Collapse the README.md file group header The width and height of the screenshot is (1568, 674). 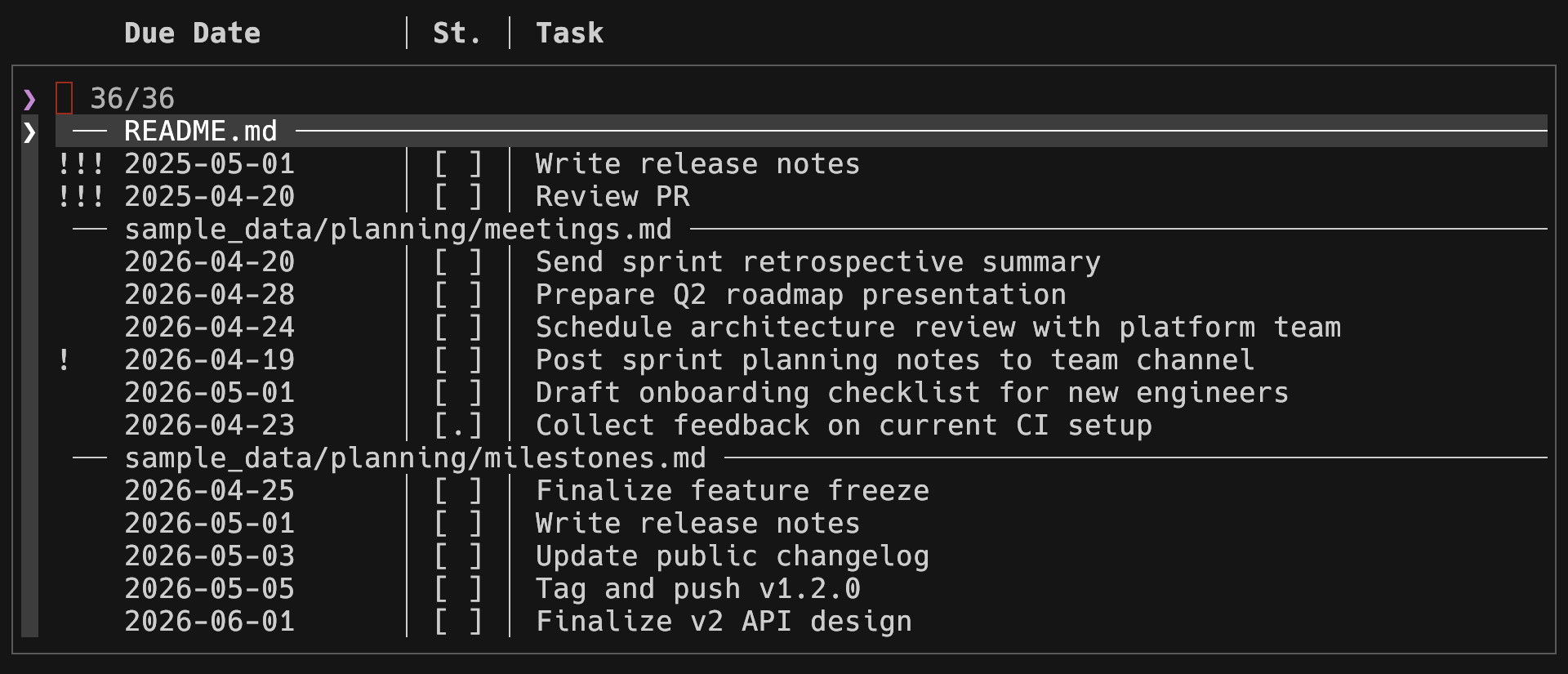(200, 132)
